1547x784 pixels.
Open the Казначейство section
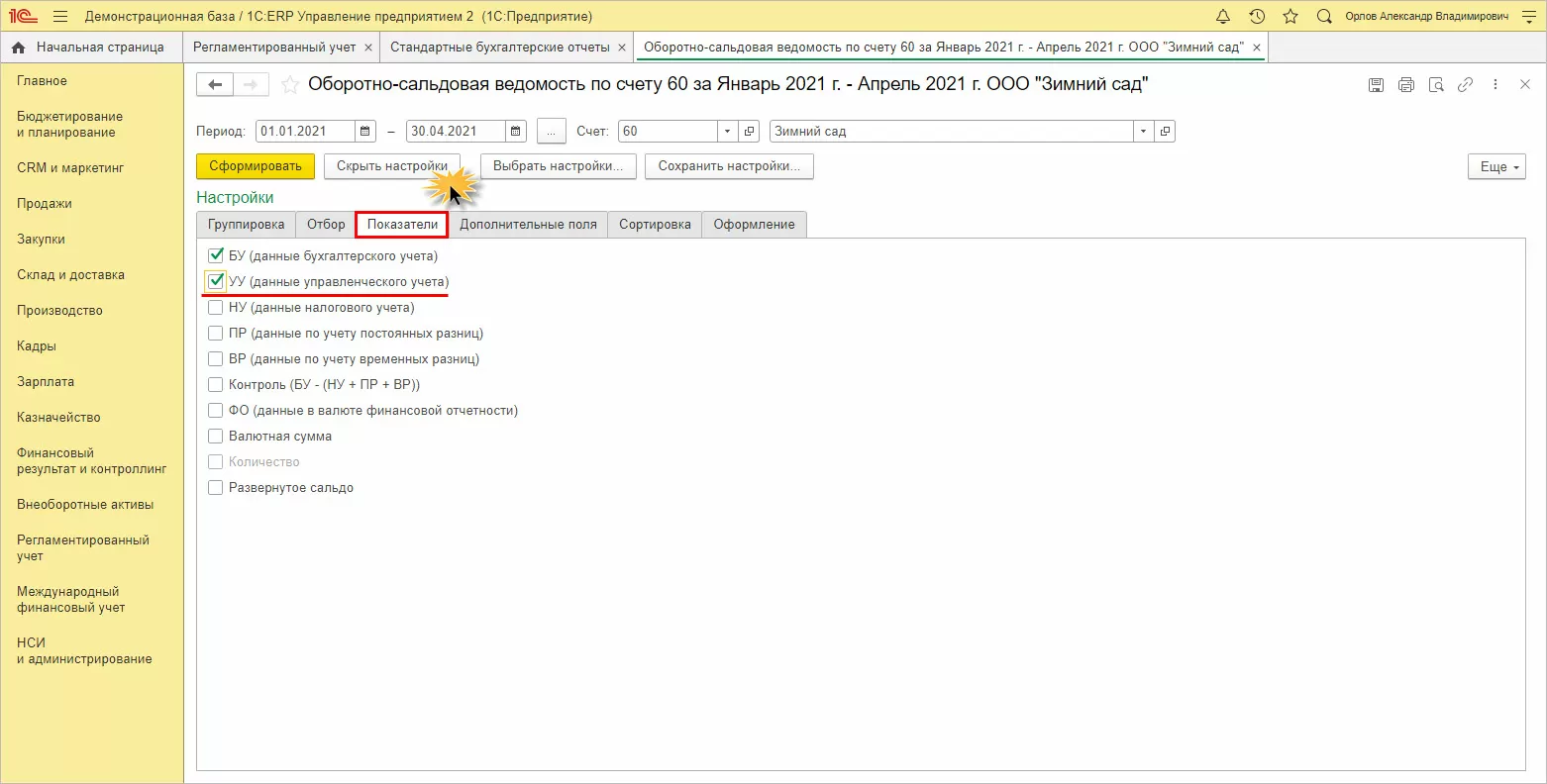click(x=58, y=418)
